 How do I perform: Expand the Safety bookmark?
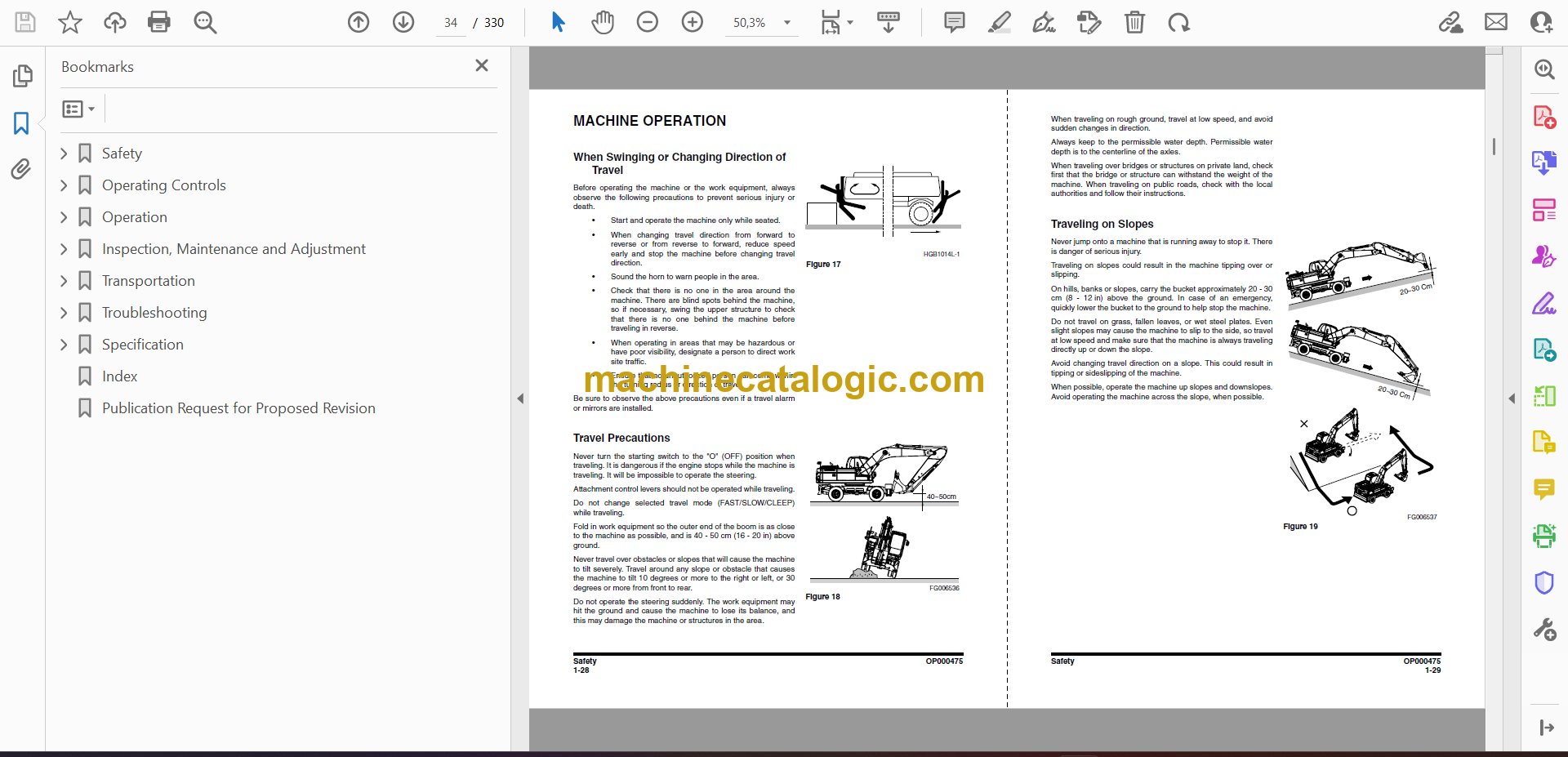click(64, 154)
